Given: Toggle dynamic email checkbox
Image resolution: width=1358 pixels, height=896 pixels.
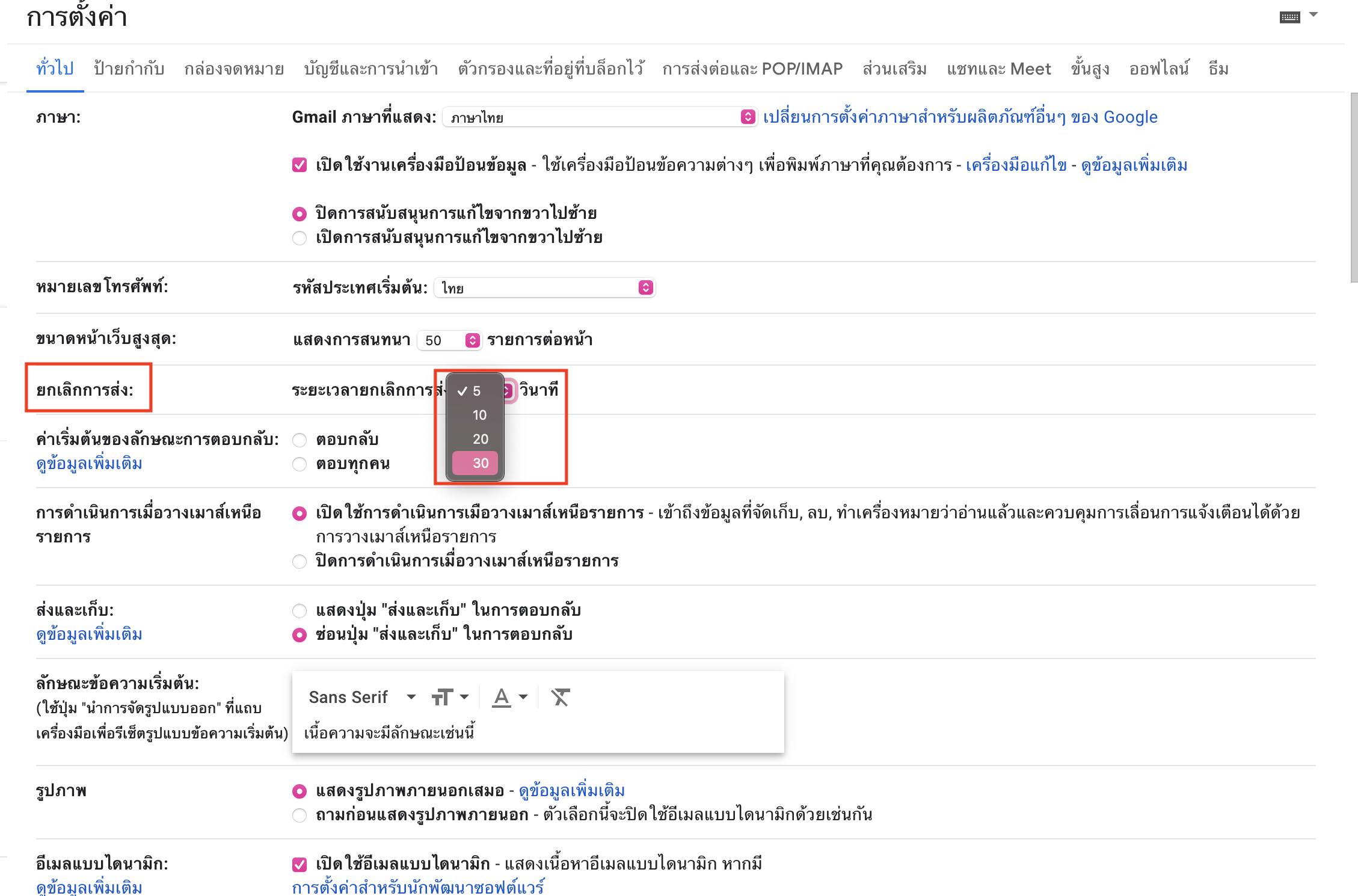Looking at the screenshot, I should tap(300, 864).
